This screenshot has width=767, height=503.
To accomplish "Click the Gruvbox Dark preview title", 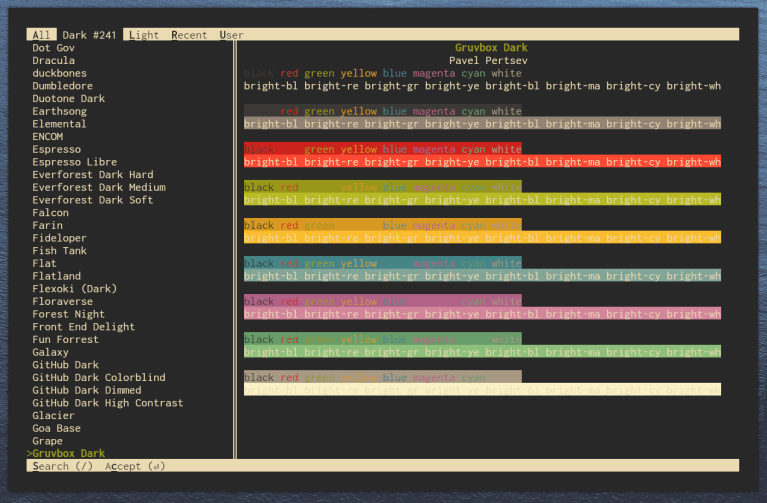I will click(491, 47).
